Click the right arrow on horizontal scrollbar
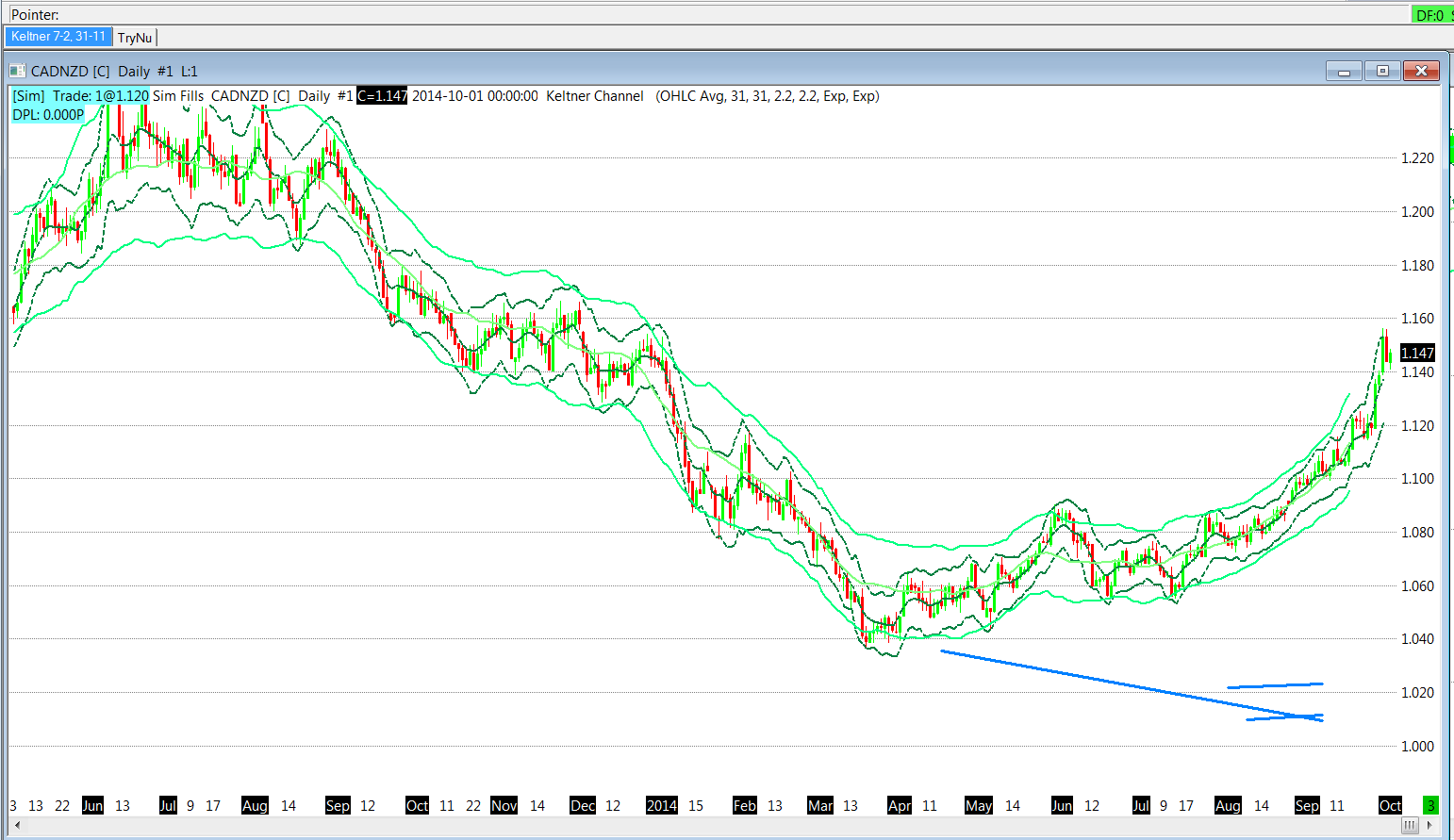Image resolution: width=1454 pixels, height=840 pixels. pos(1429,826)
